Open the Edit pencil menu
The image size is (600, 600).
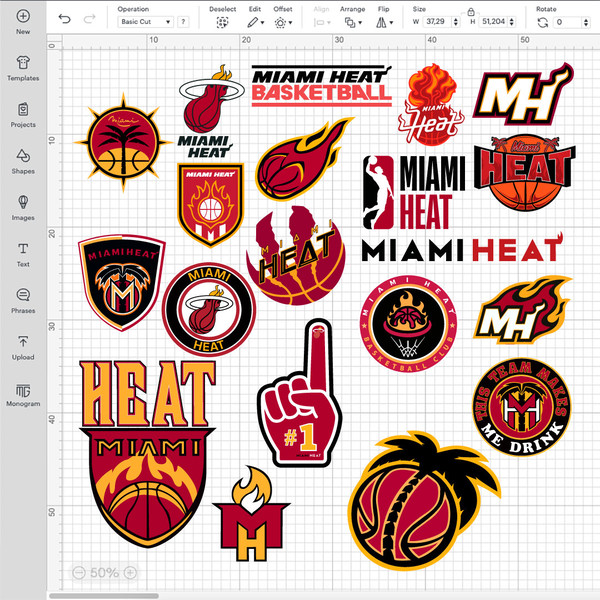point(255,23)
